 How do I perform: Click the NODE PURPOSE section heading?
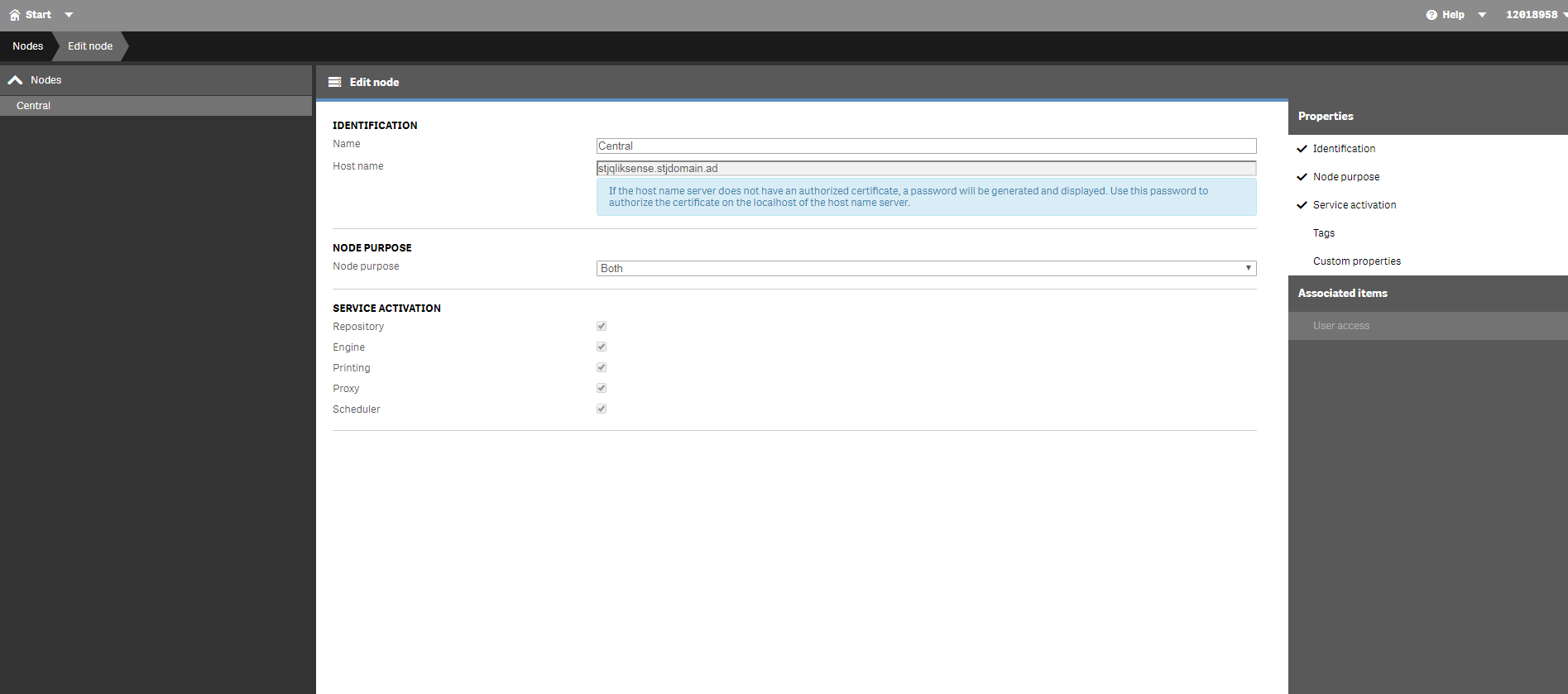pyautogui.click(x=372, y=248)
